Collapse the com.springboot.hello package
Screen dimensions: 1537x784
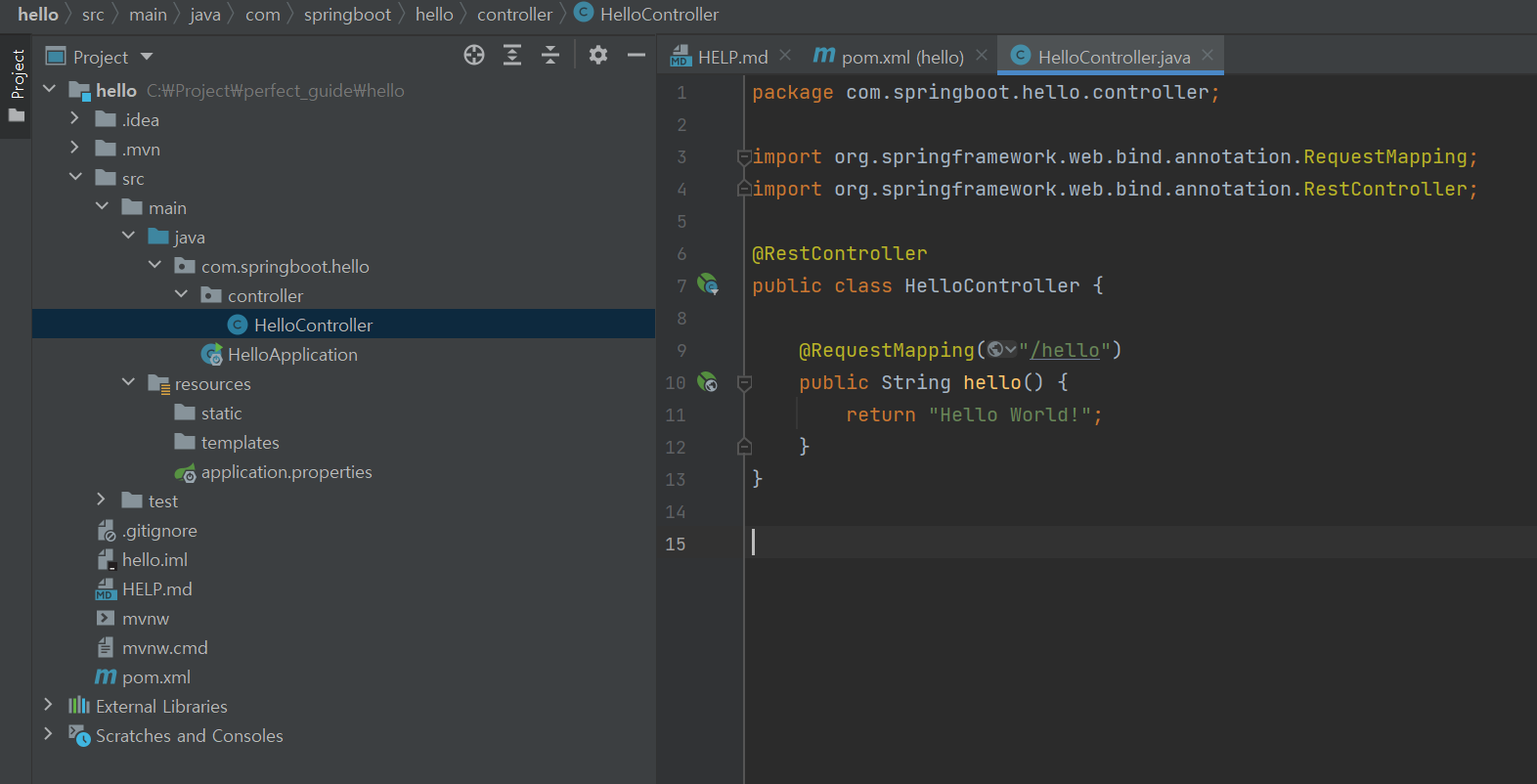click(x=154, y=265)
